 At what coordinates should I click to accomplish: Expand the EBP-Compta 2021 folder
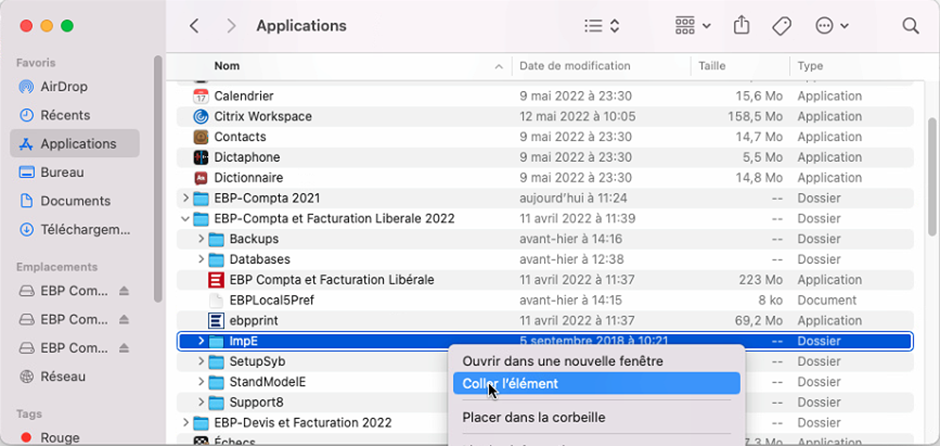185,198
